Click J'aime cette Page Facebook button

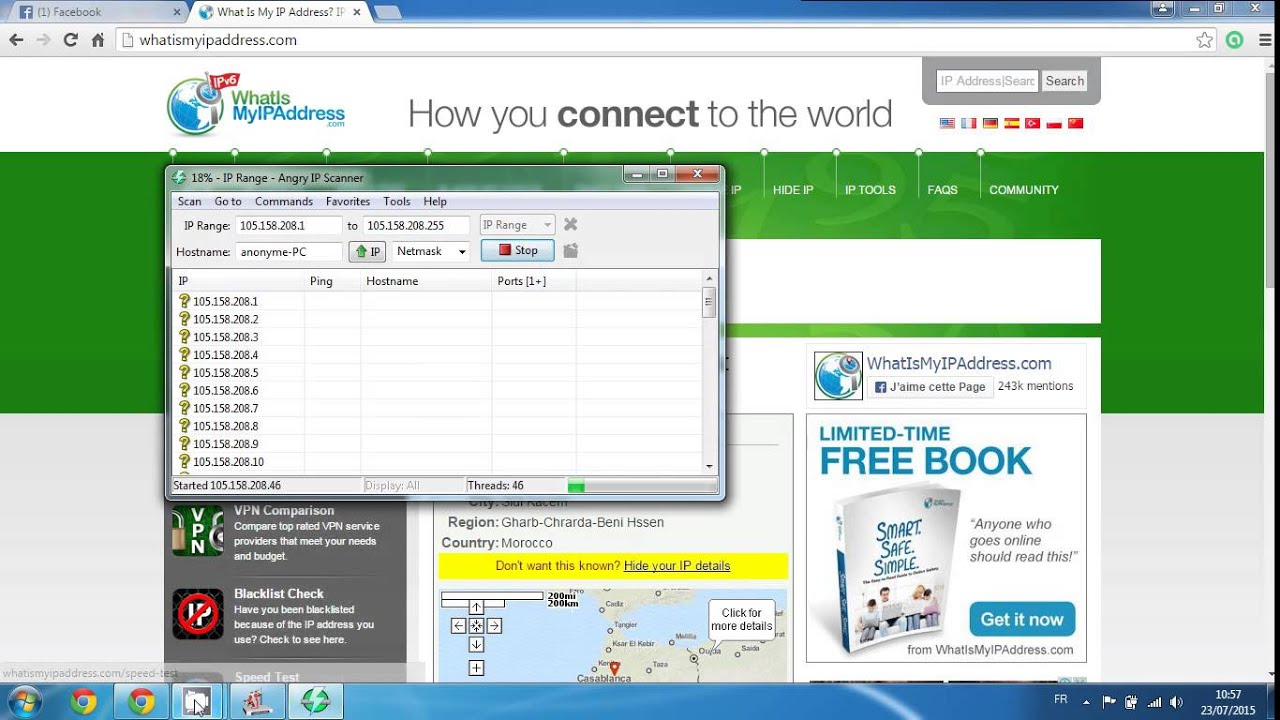(x=930, y=387)
